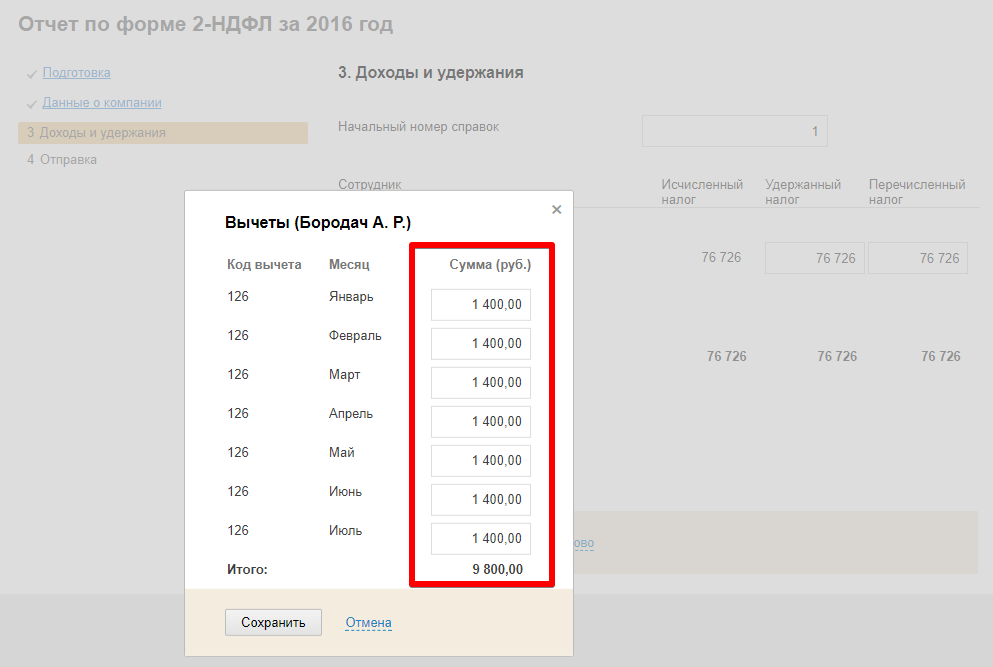993x667 pixels.
Task: Click the Январь month label
Action: click(351, 296)
